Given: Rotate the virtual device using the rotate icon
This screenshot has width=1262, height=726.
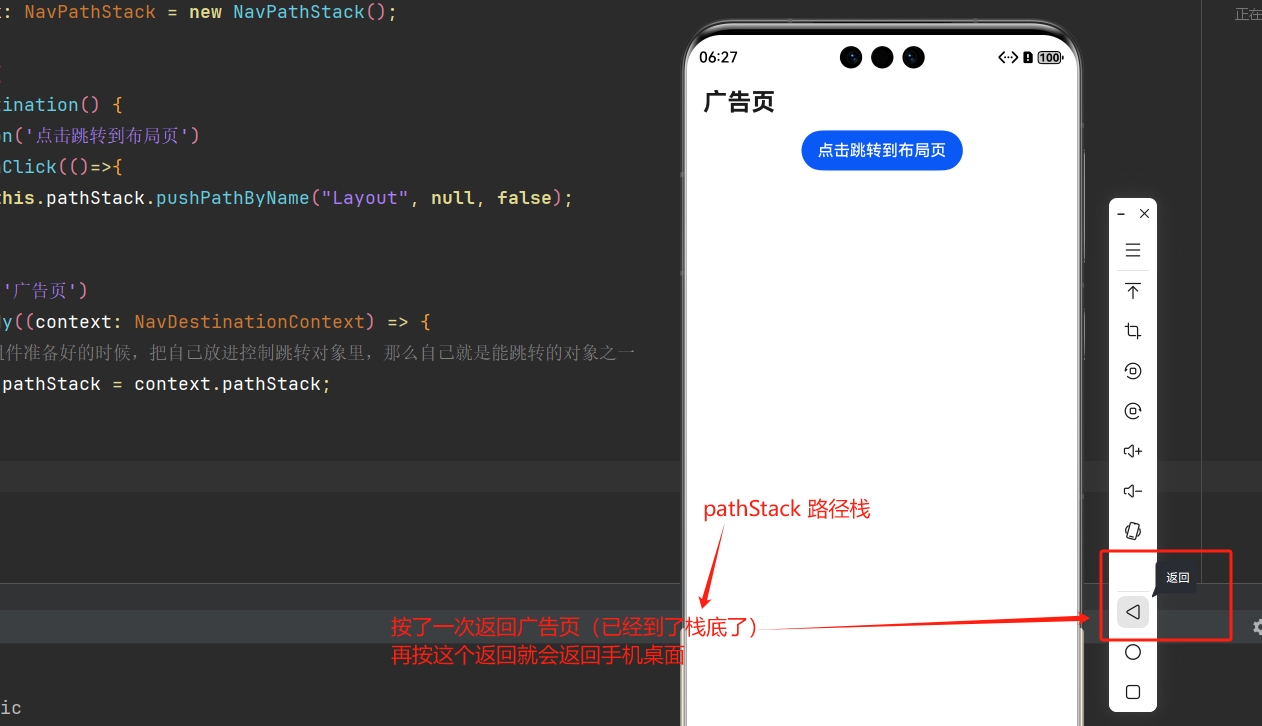Looking at the screenshot, I should (1132, 410).
